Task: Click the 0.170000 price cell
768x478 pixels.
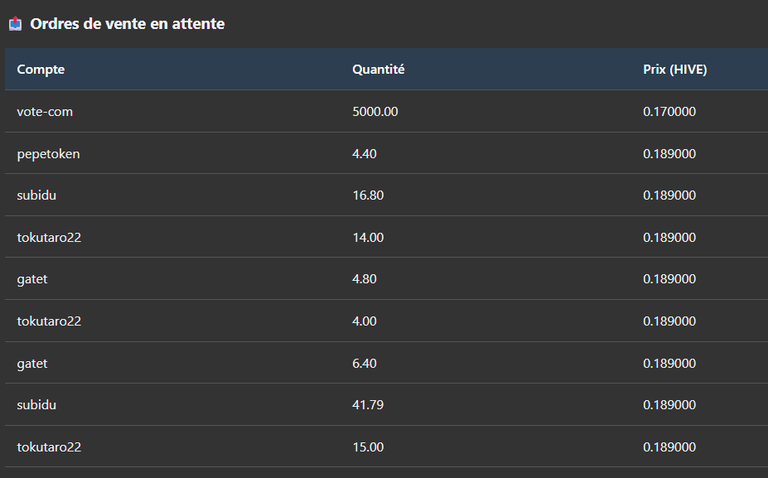Action: [669, 111]
